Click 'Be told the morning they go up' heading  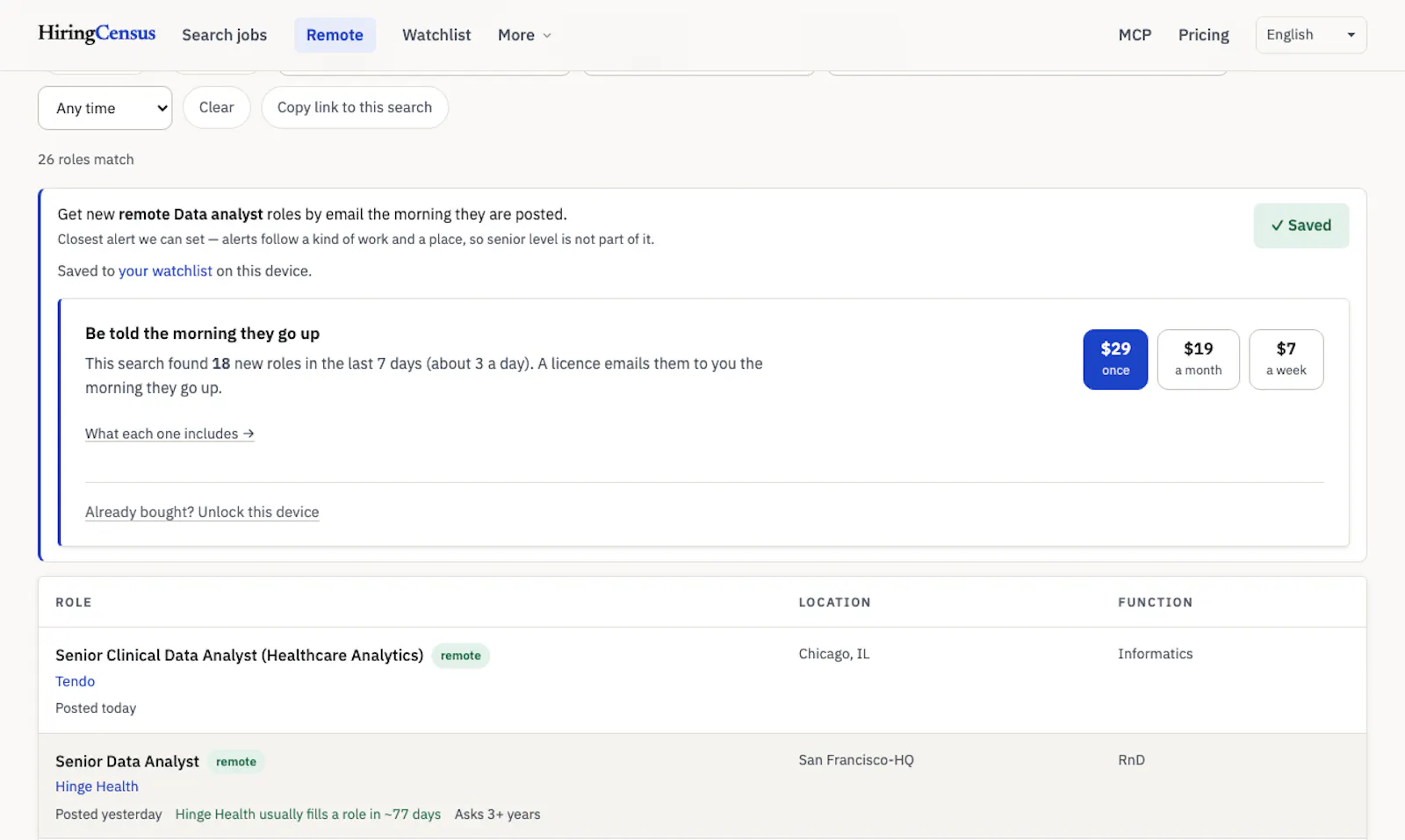click(202, 334)
